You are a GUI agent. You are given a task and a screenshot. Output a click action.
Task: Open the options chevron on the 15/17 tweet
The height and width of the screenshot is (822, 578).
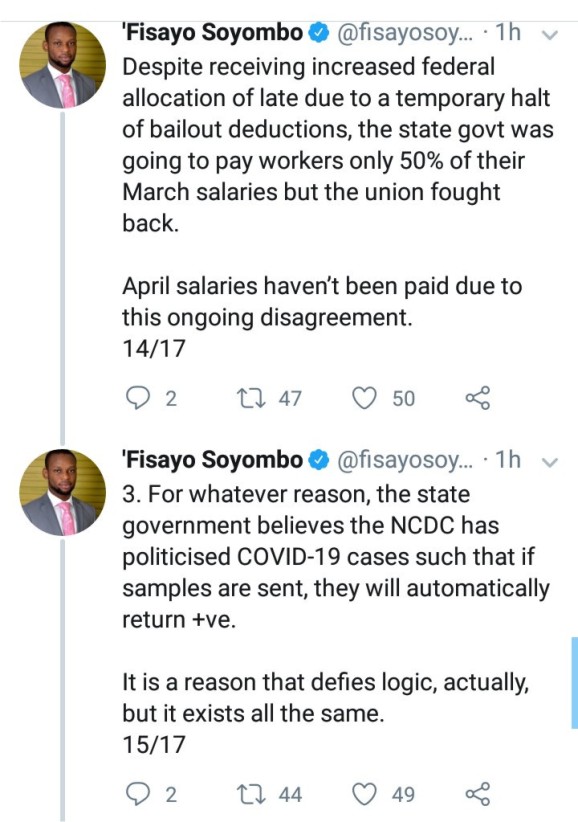(549, 462)
